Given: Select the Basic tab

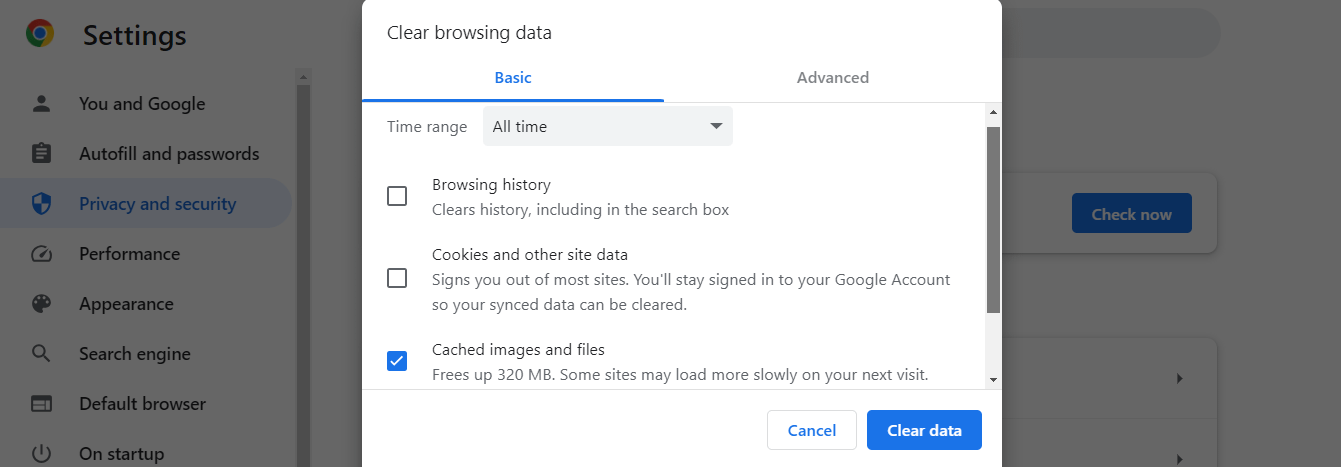Looking at the screenshot, I should coord(513,78).
